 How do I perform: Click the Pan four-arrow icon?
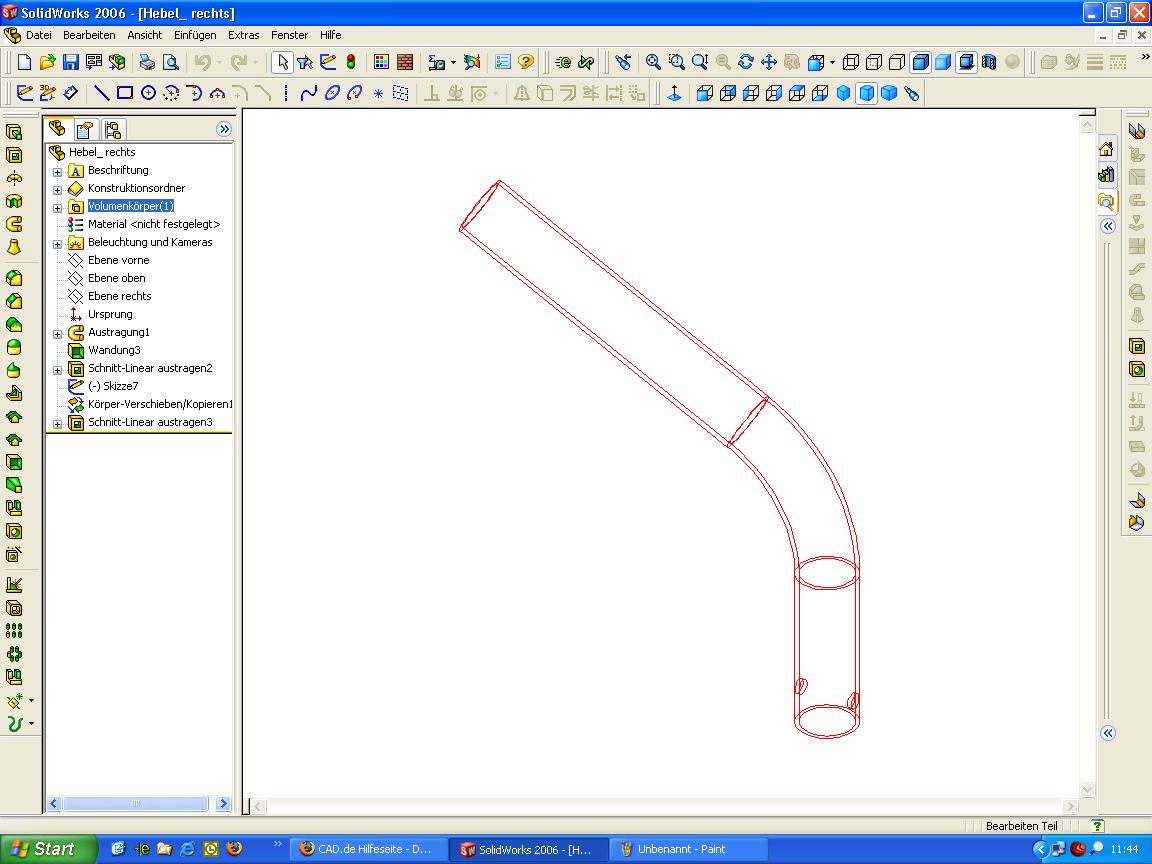[x=769, y=62]
